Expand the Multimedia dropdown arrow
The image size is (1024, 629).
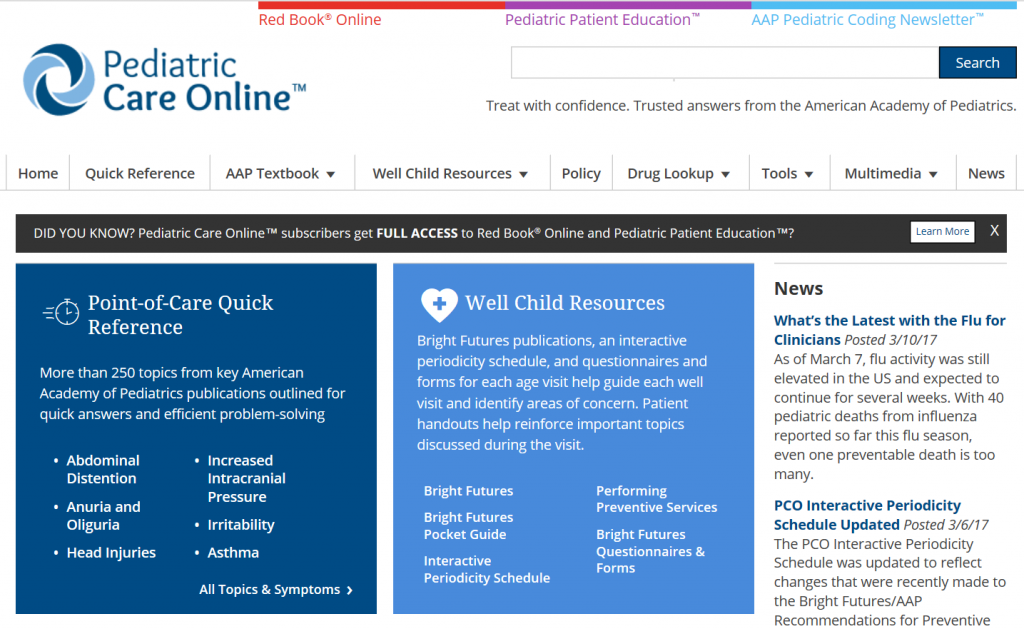[x=933, y=174]
